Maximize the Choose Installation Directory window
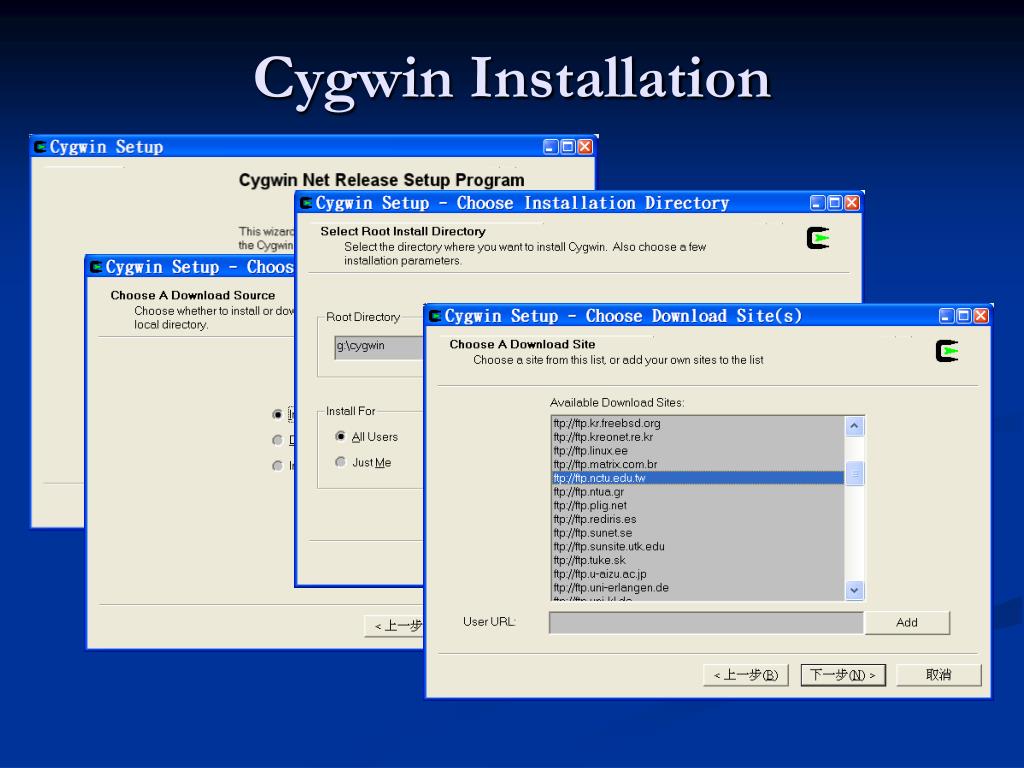 835,203
